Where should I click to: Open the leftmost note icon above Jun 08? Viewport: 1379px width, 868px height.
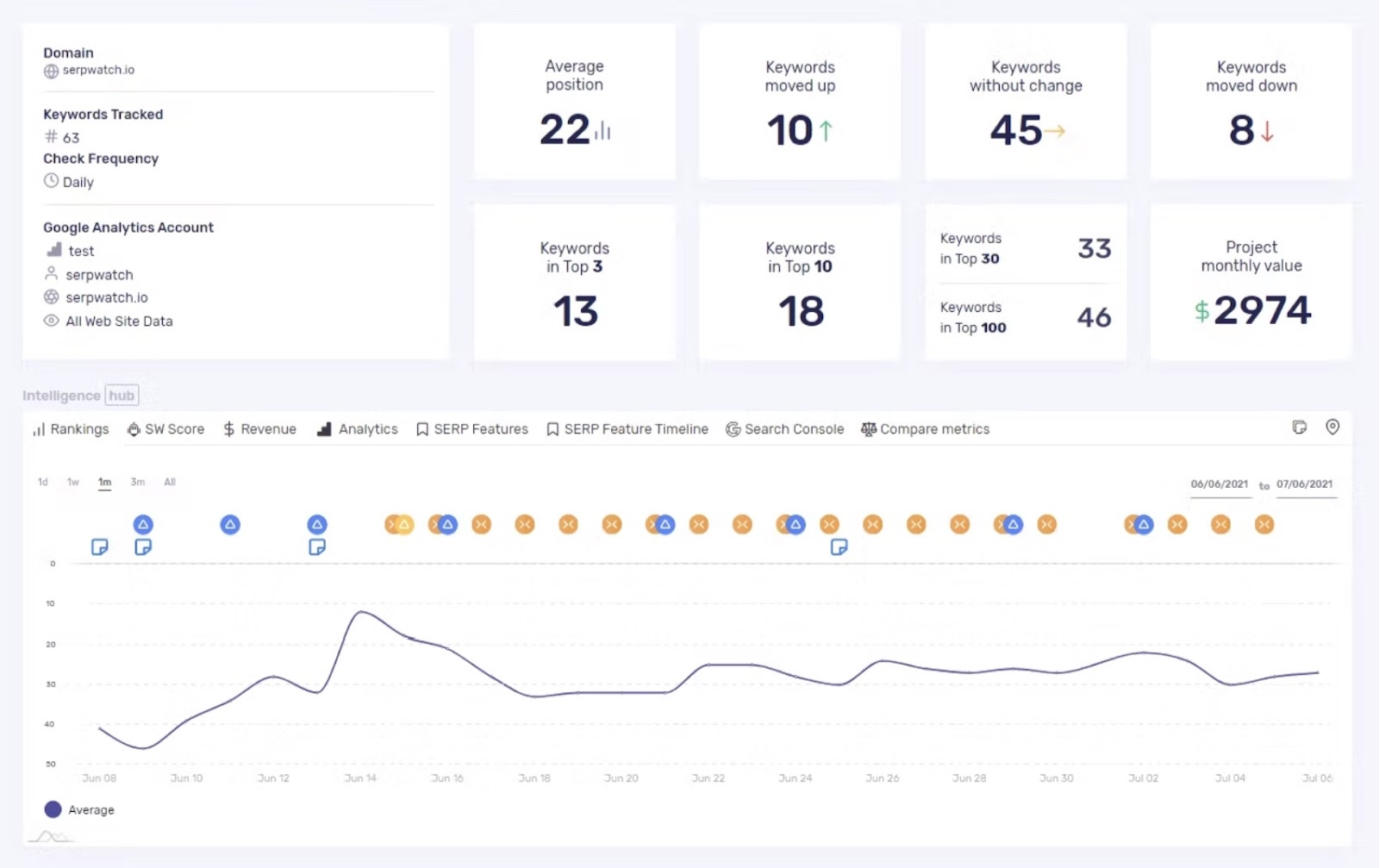click(100, 547)
